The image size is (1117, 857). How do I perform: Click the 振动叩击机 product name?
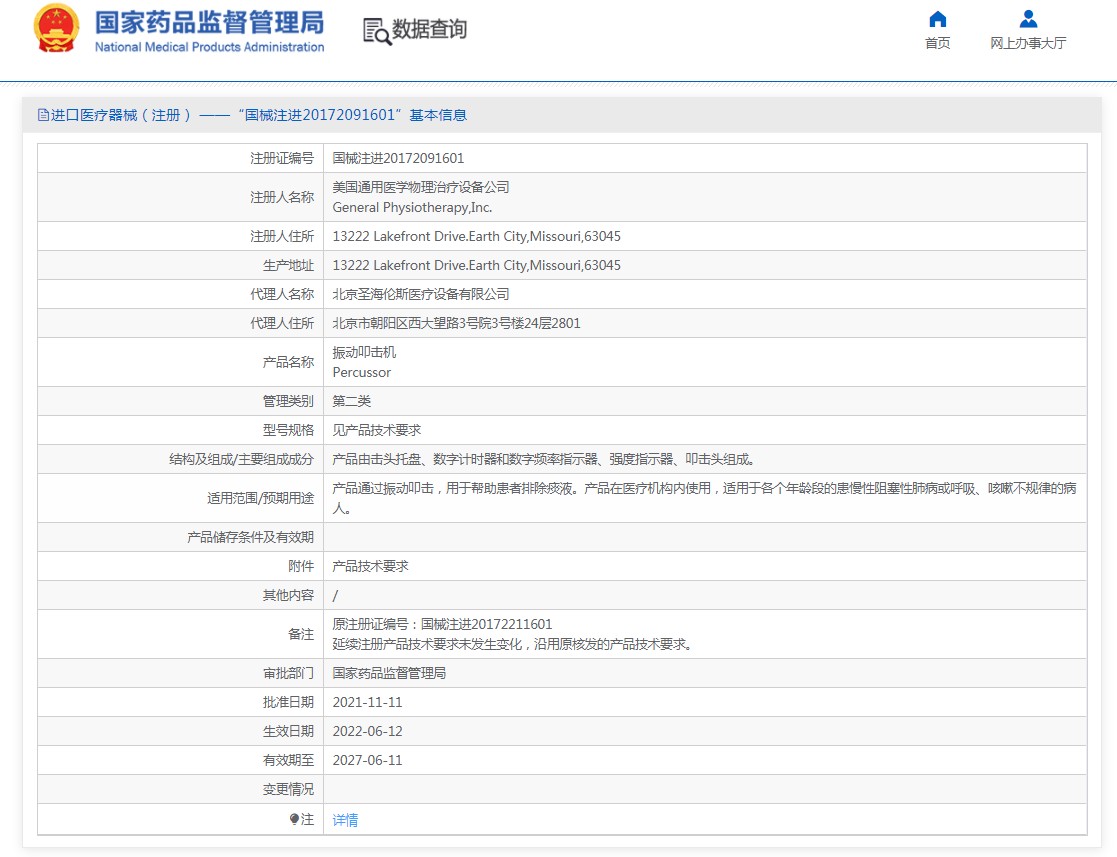click(x=364, y=352)
